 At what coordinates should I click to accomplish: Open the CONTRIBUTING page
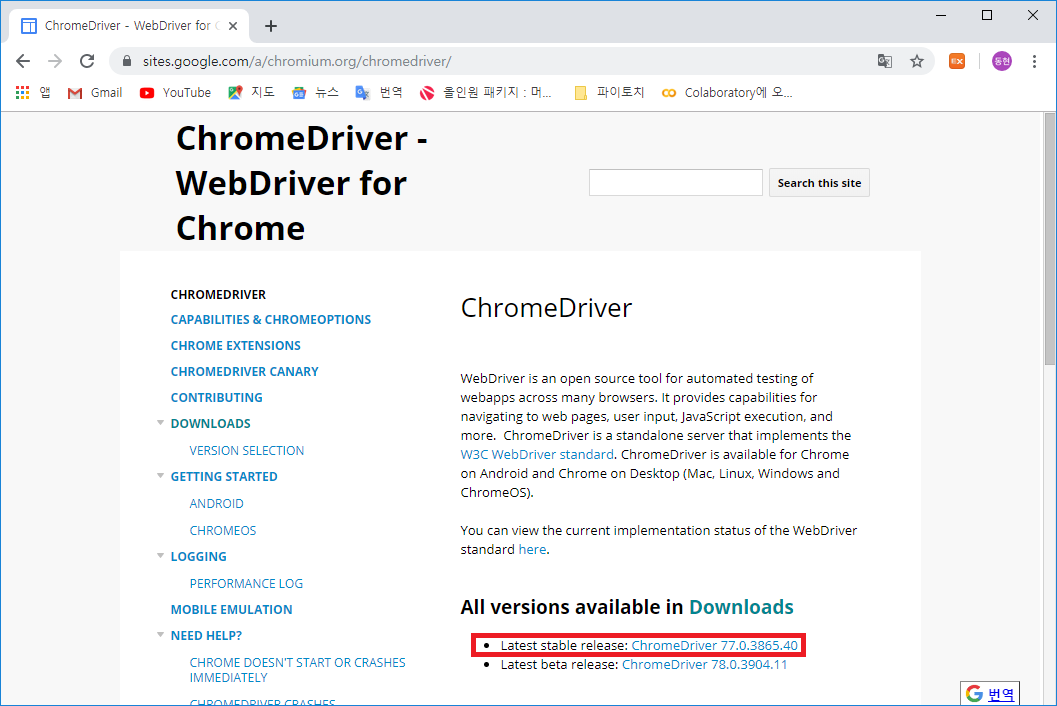pos(216,398)
